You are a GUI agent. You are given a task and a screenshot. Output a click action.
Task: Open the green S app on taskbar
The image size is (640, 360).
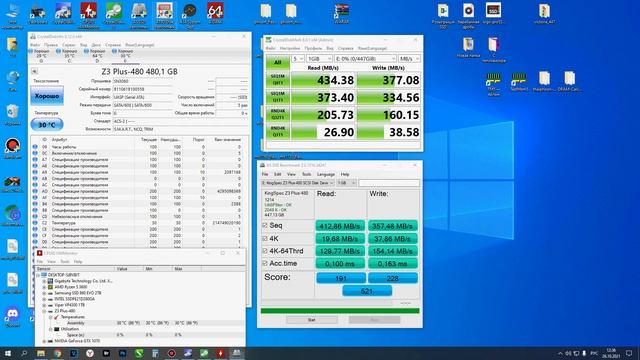point(139,353)
